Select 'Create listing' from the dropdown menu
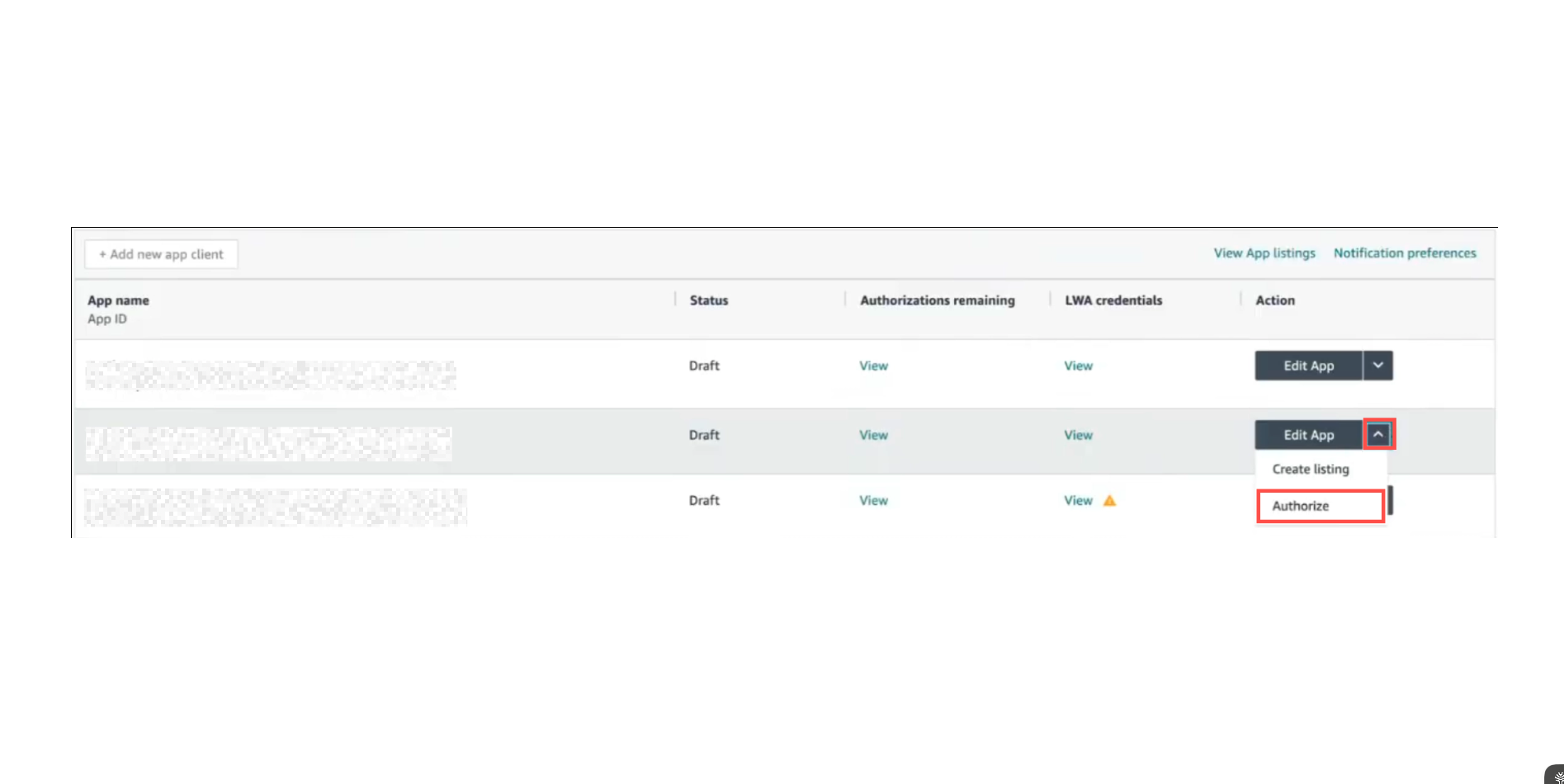The height and width of the screenshot is (784, 1564). tap(1310, 469)
